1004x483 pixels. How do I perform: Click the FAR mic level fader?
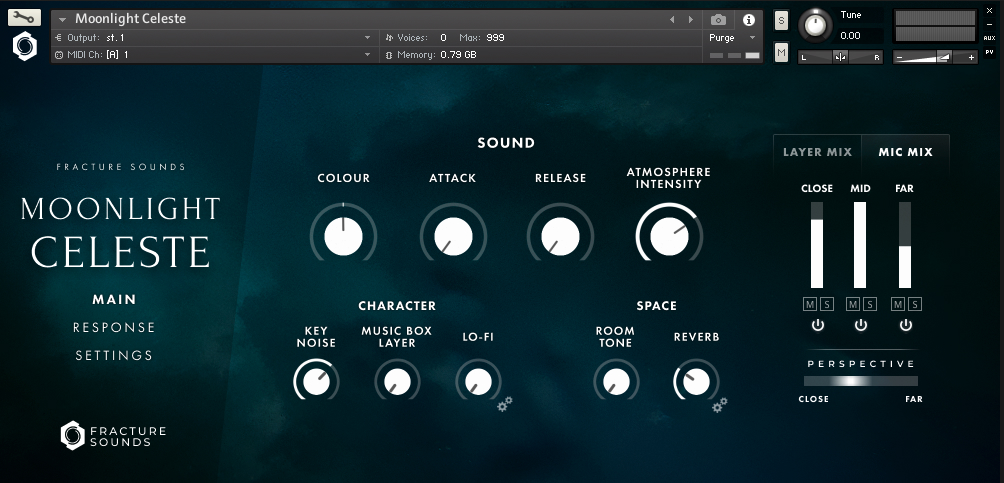(905, 245)
